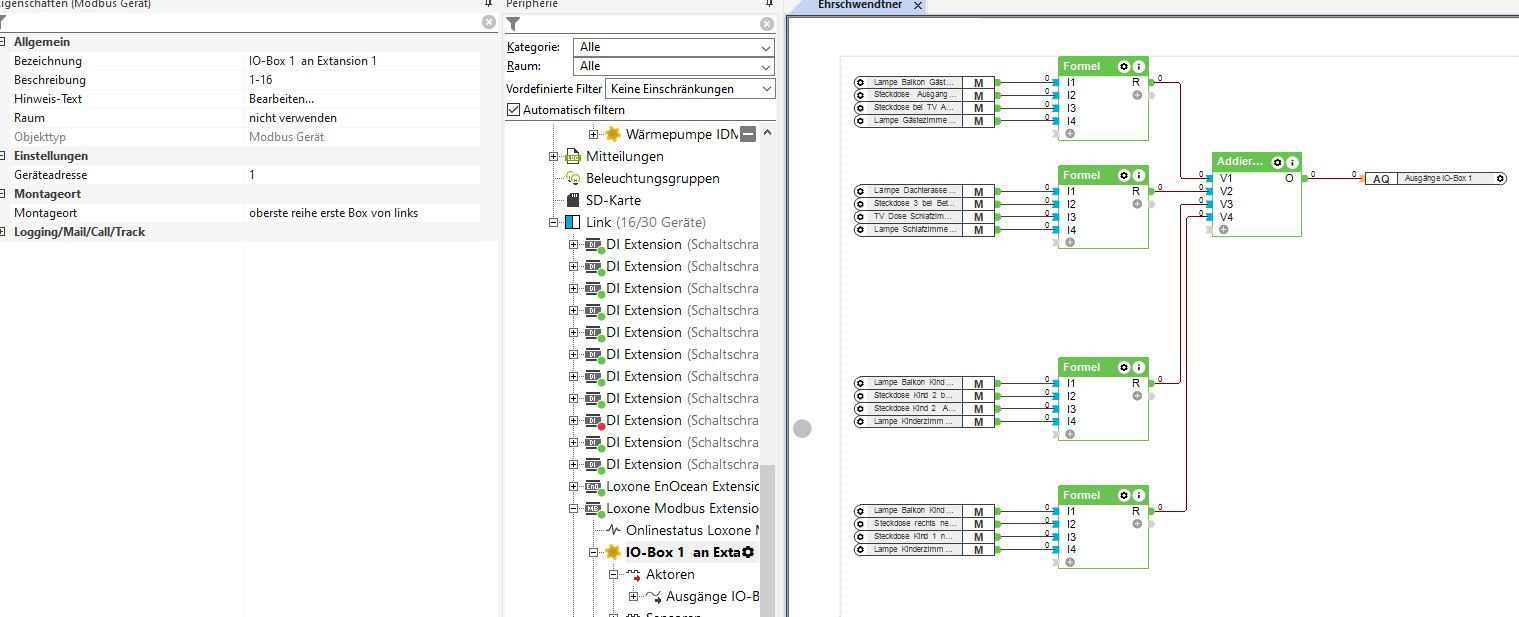The height and width of the screenshot is (617, 1519).
Task: Click gear beside IO-Box 1 tree entry
Action: 748,552
